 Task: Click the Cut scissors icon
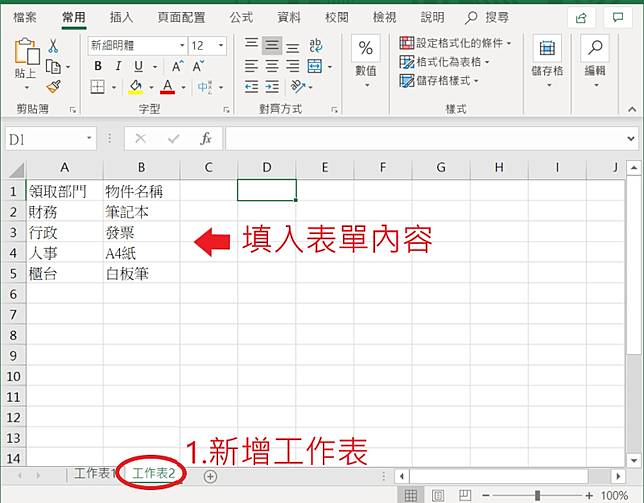pos(53,46)
